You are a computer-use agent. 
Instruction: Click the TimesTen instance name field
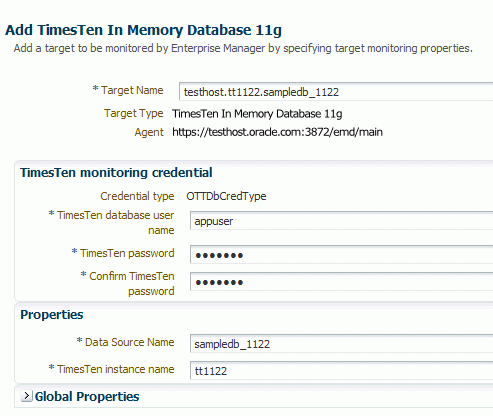[341, 370]
